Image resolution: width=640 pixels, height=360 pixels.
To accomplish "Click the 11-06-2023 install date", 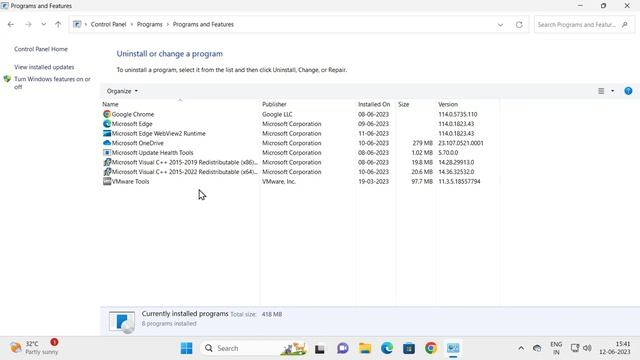I will click(x=373, y=133).
